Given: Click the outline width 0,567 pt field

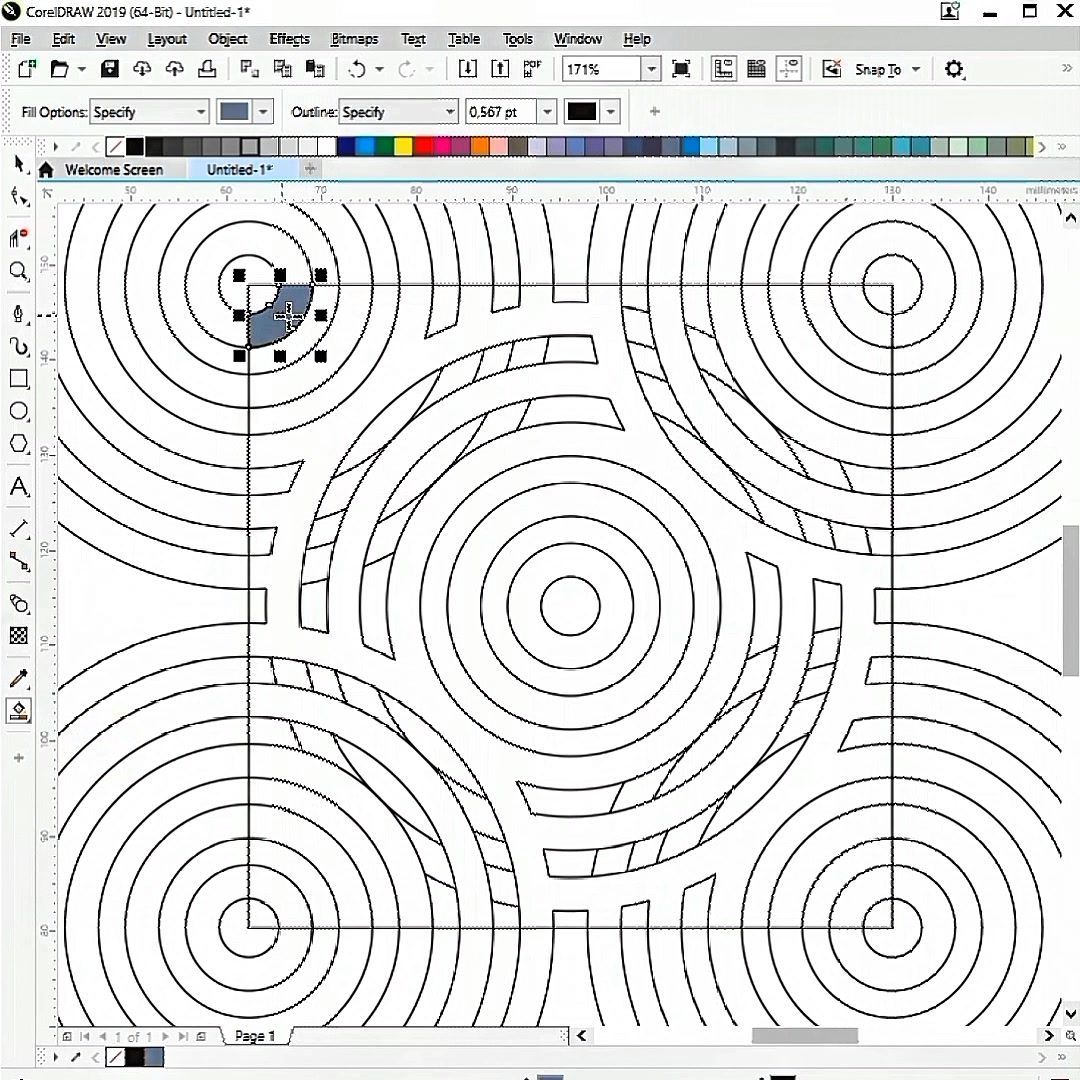Looking at the screenshot, I should 501,112.
